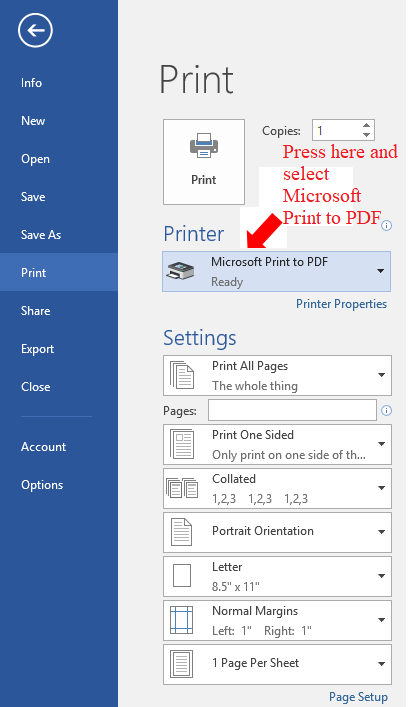The height and width of the screenshot is (707, 408).
Task: Click the printer icon on Print button
Action: coord(204,145)
